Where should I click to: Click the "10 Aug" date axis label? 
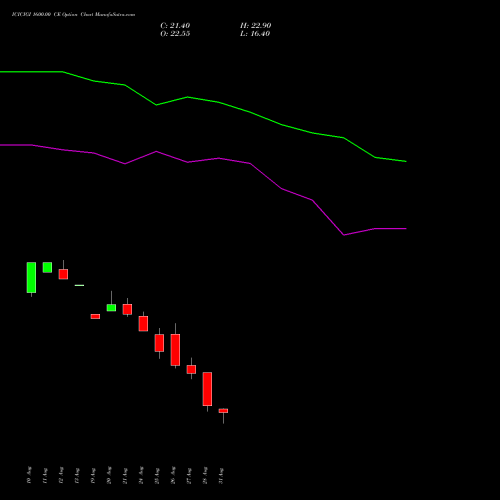pyautogui.click(x=29, y=475)
